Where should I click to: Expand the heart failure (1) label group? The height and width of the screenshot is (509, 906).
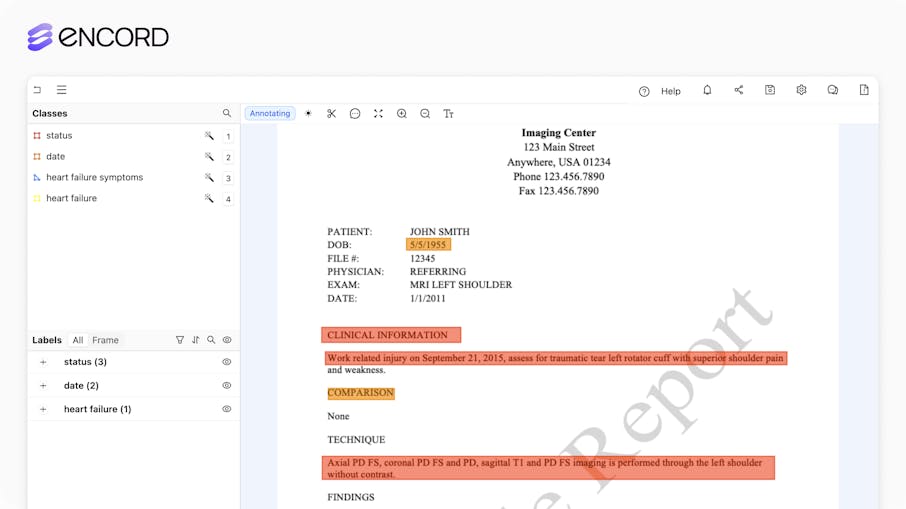point(43,409)
